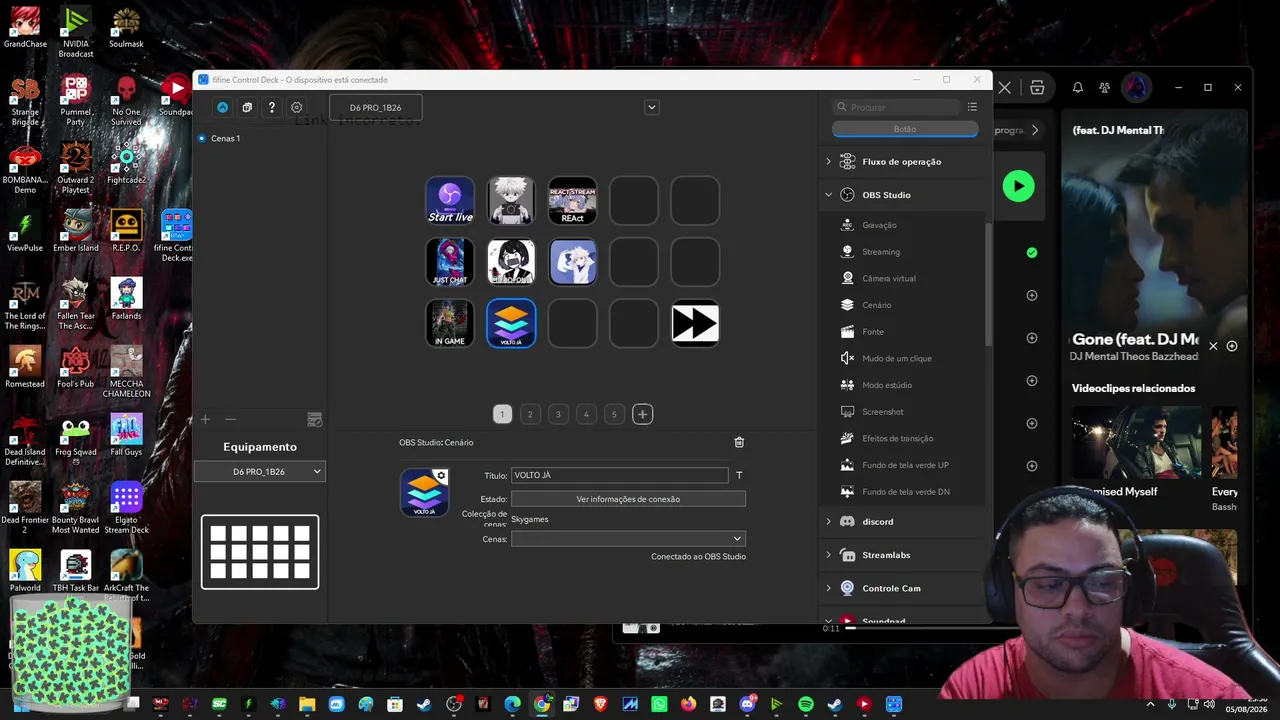1280x720 pixels.
Task: Select the VOLTO JÁ deck key
Action: point(511,323)
